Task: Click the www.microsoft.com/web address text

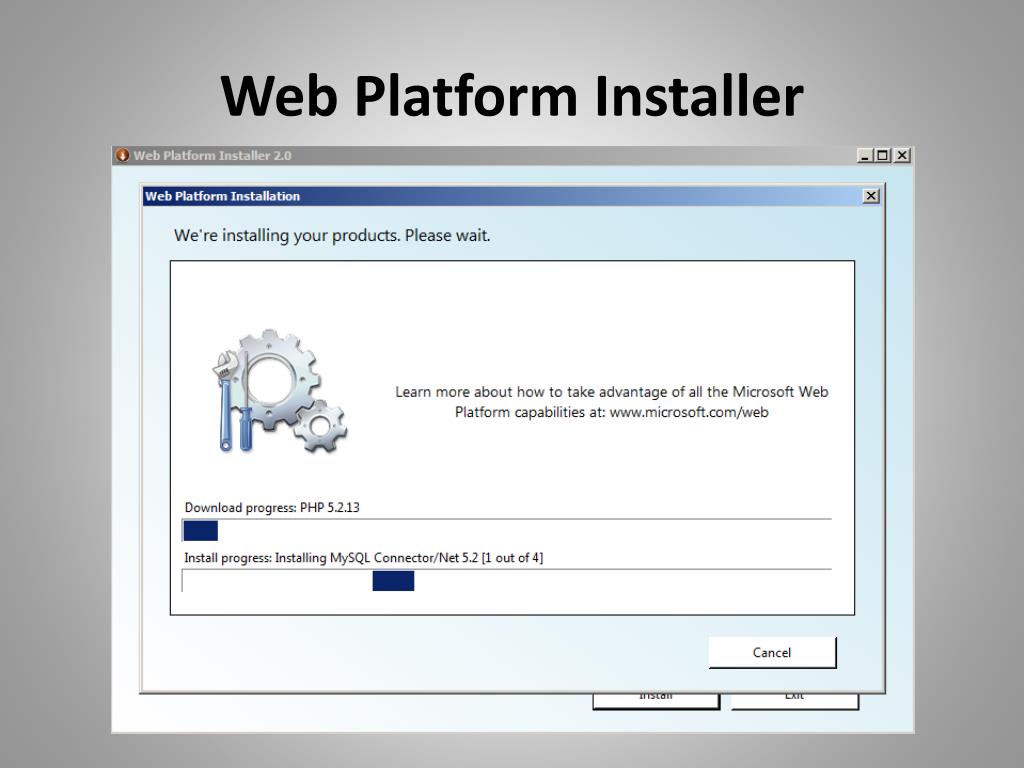Action: [x=689, y=412]
